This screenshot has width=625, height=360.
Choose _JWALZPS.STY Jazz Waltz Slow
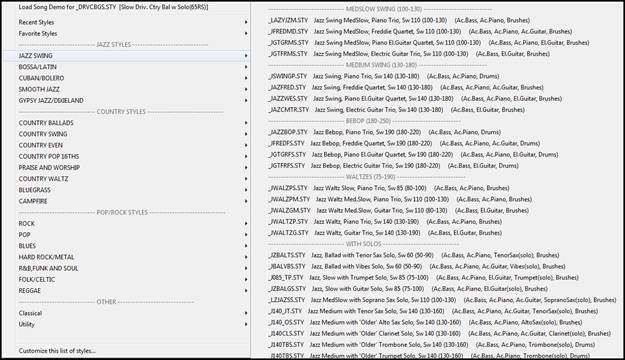pyautogui.click(x=389, y=188)
